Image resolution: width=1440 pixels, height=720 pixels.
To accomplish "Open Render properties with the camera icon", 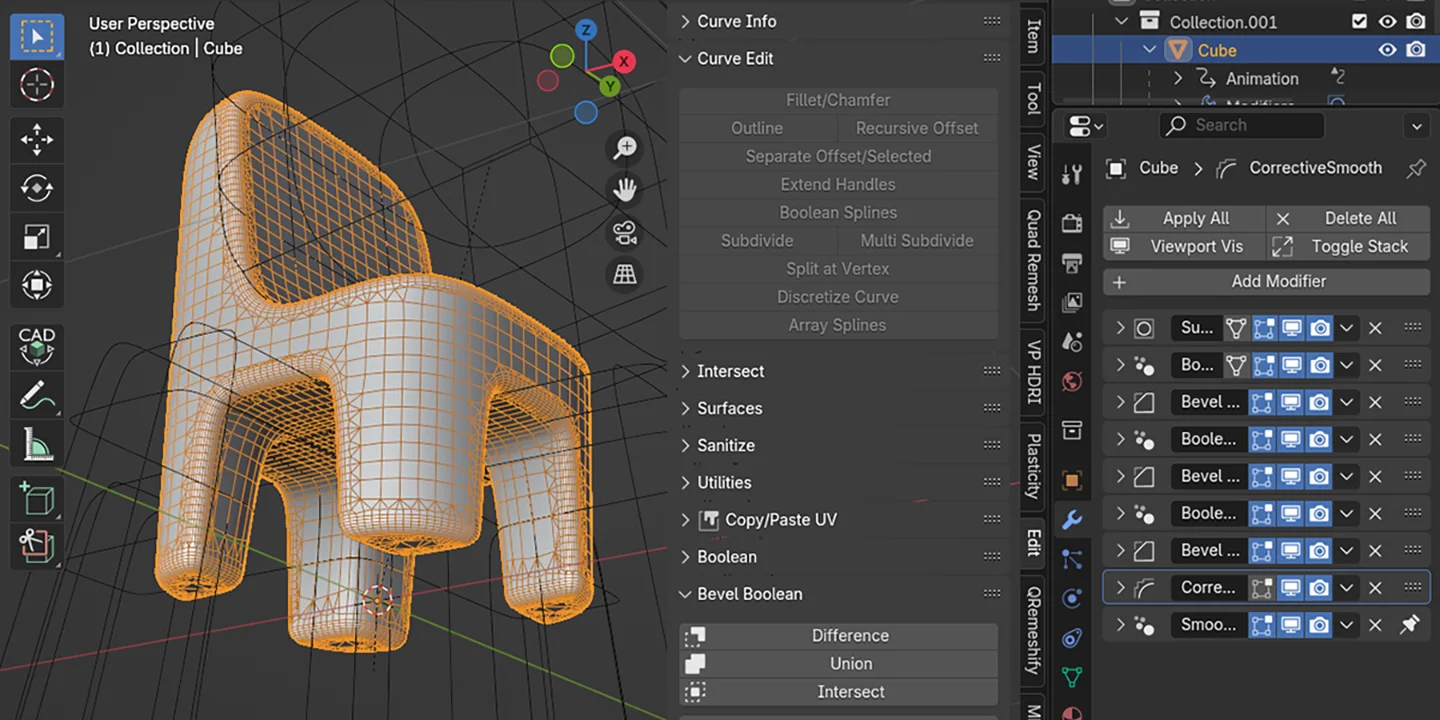I will pyautogui.click(x=1072, y=221).
